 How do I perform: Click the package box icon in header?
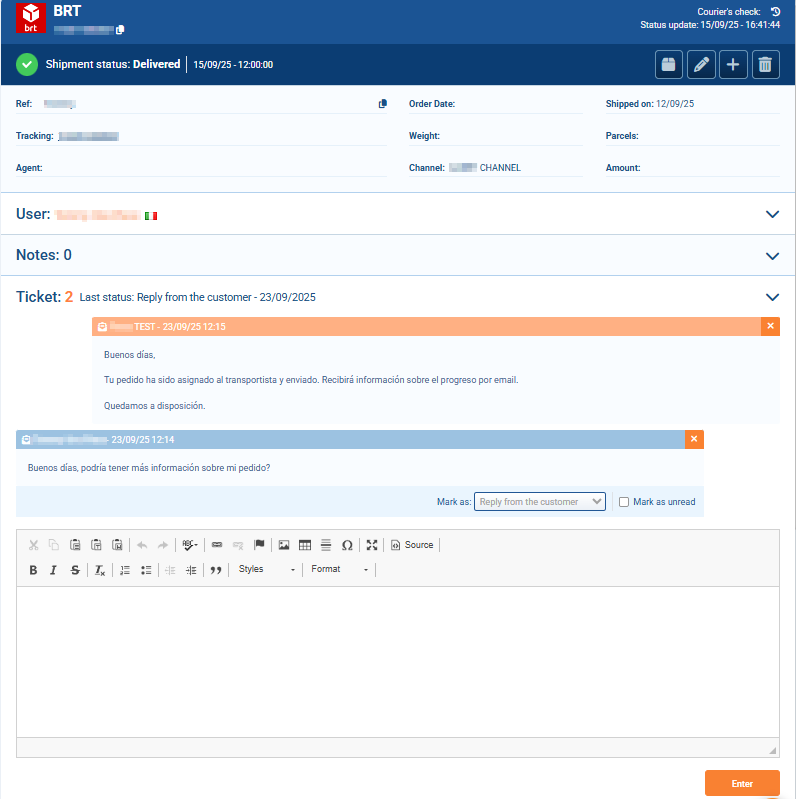[x=669, y=65]
